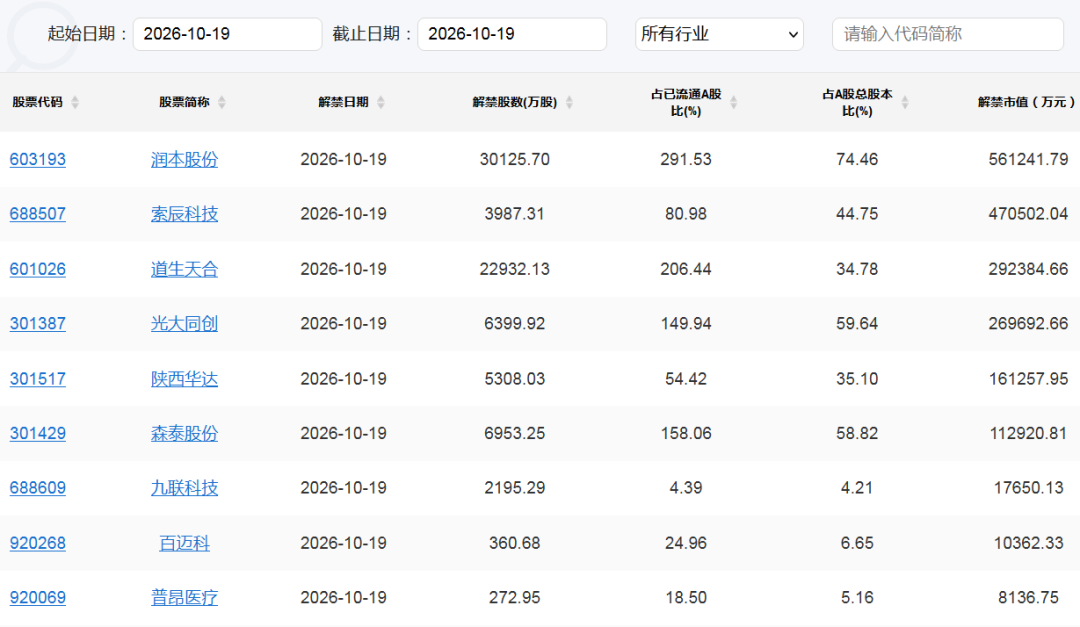Sort by 解禁股数(万股) column arrows
The image size is (1080, 627).
(570, 103)
